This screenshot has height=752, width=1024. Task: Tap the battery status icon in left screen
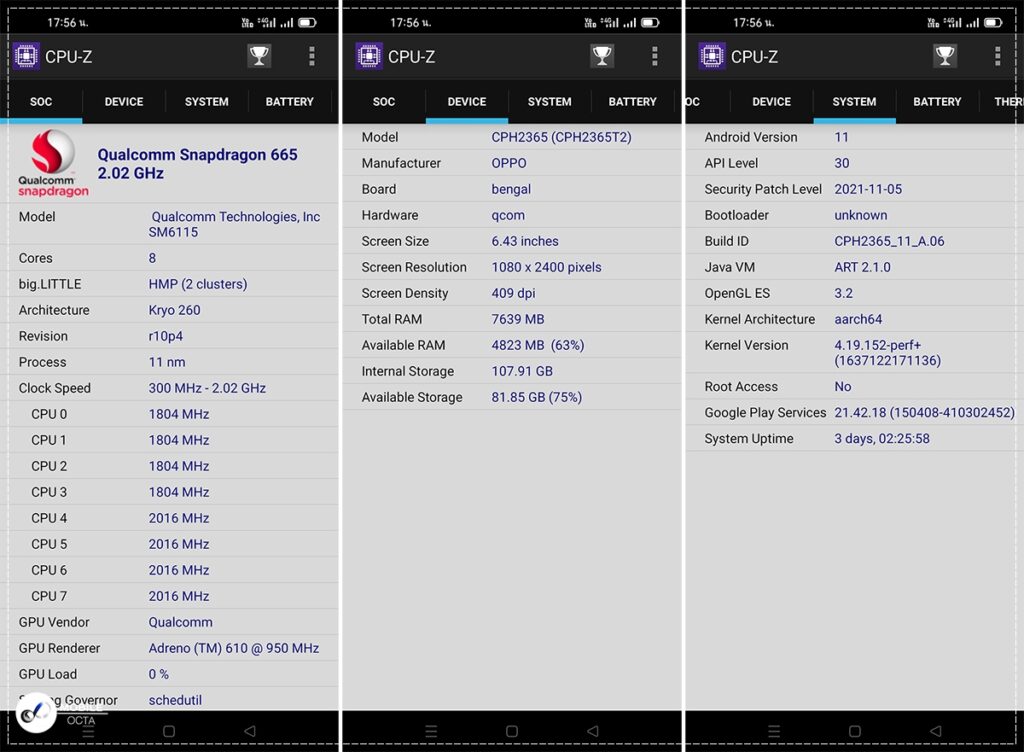pyautogui.click(x=308, y=23)
